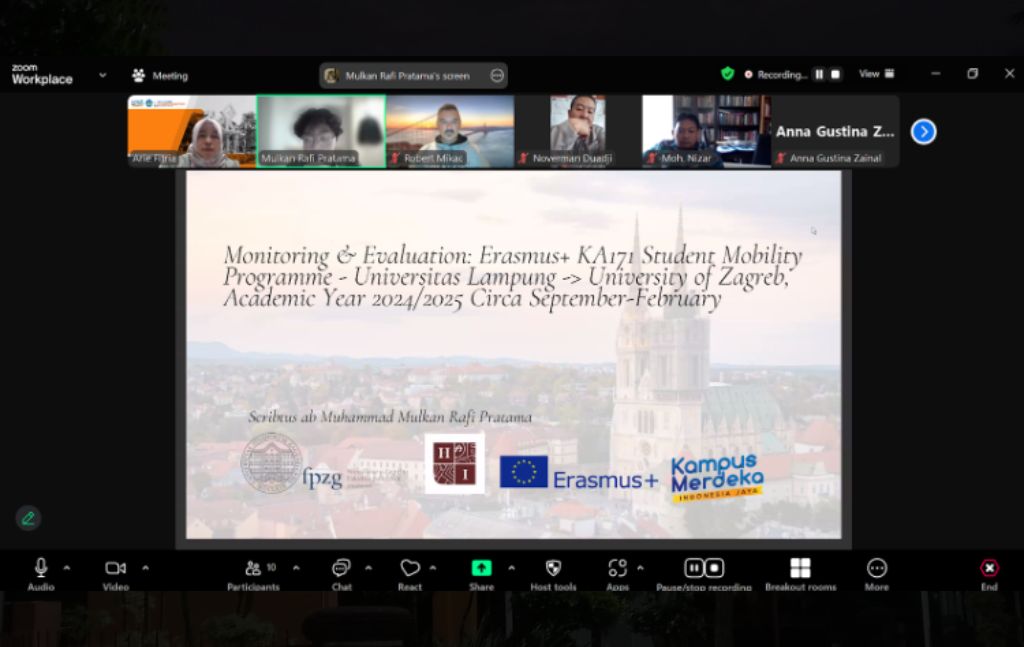Click the blue arrow to see more participants
Image resolution: width=1024 pixels, height=647 pixels.
[x=922, y=131]
